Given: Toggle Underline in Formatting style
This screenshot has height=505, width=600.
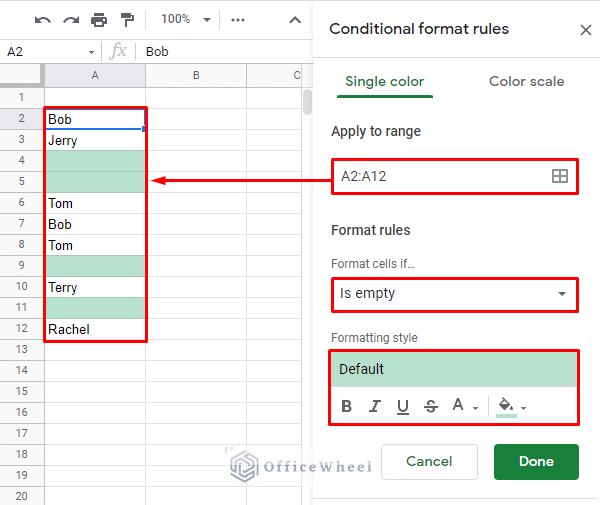Looking at the screenshot, I should [403, 406].
